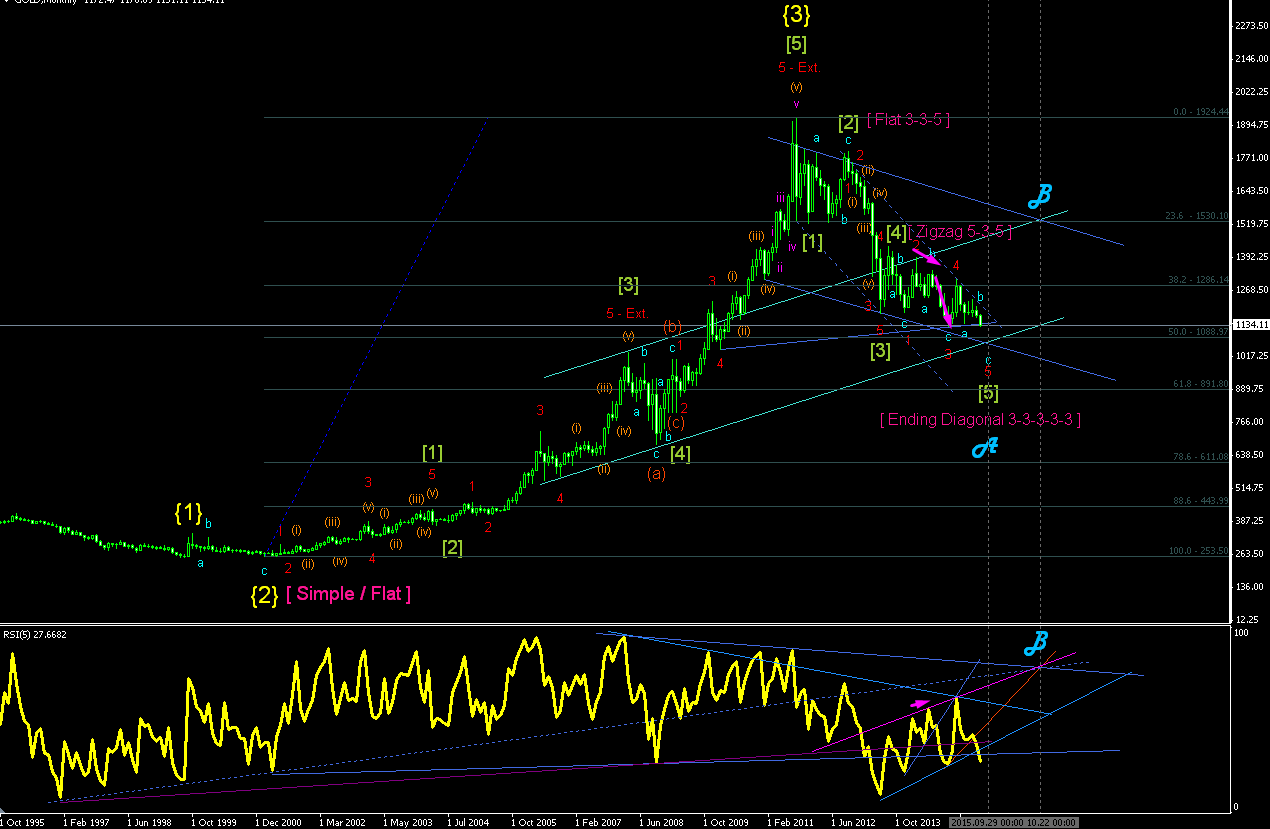The image size is (1270, 829).
Task: Click 2022.25 on the price axis
Action: [1252, 92]
